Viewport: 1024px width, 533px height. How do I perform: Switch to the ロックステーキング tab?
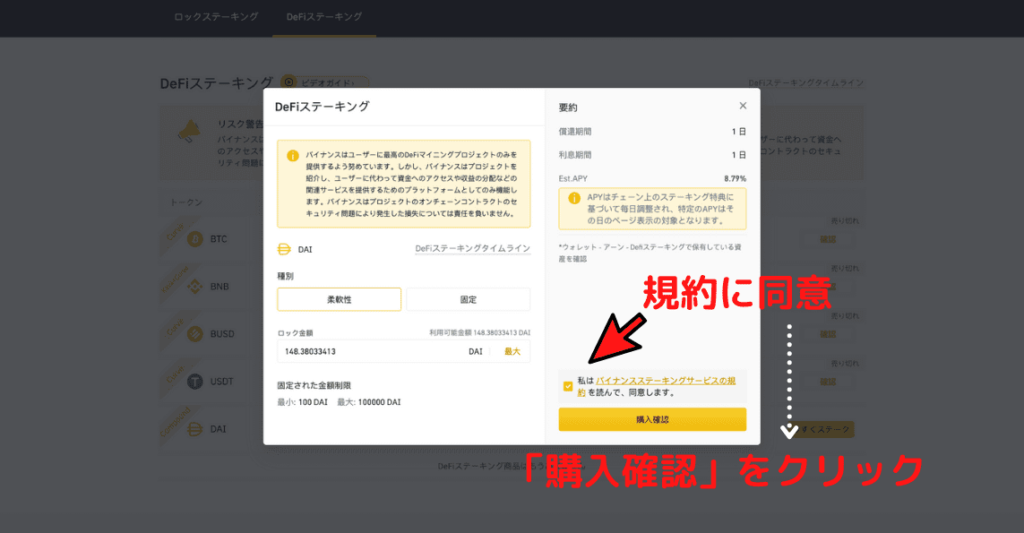click(x=216, y=17)
